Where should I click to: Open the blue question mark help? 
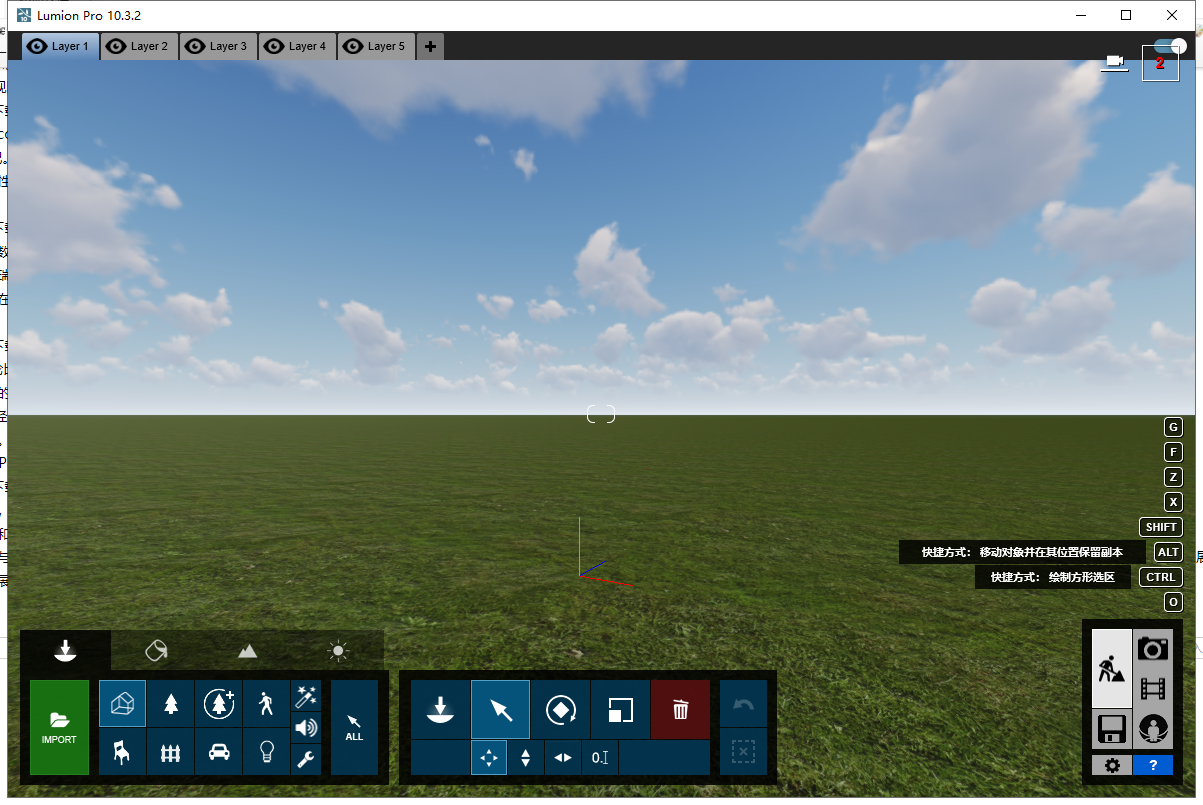1153,765
